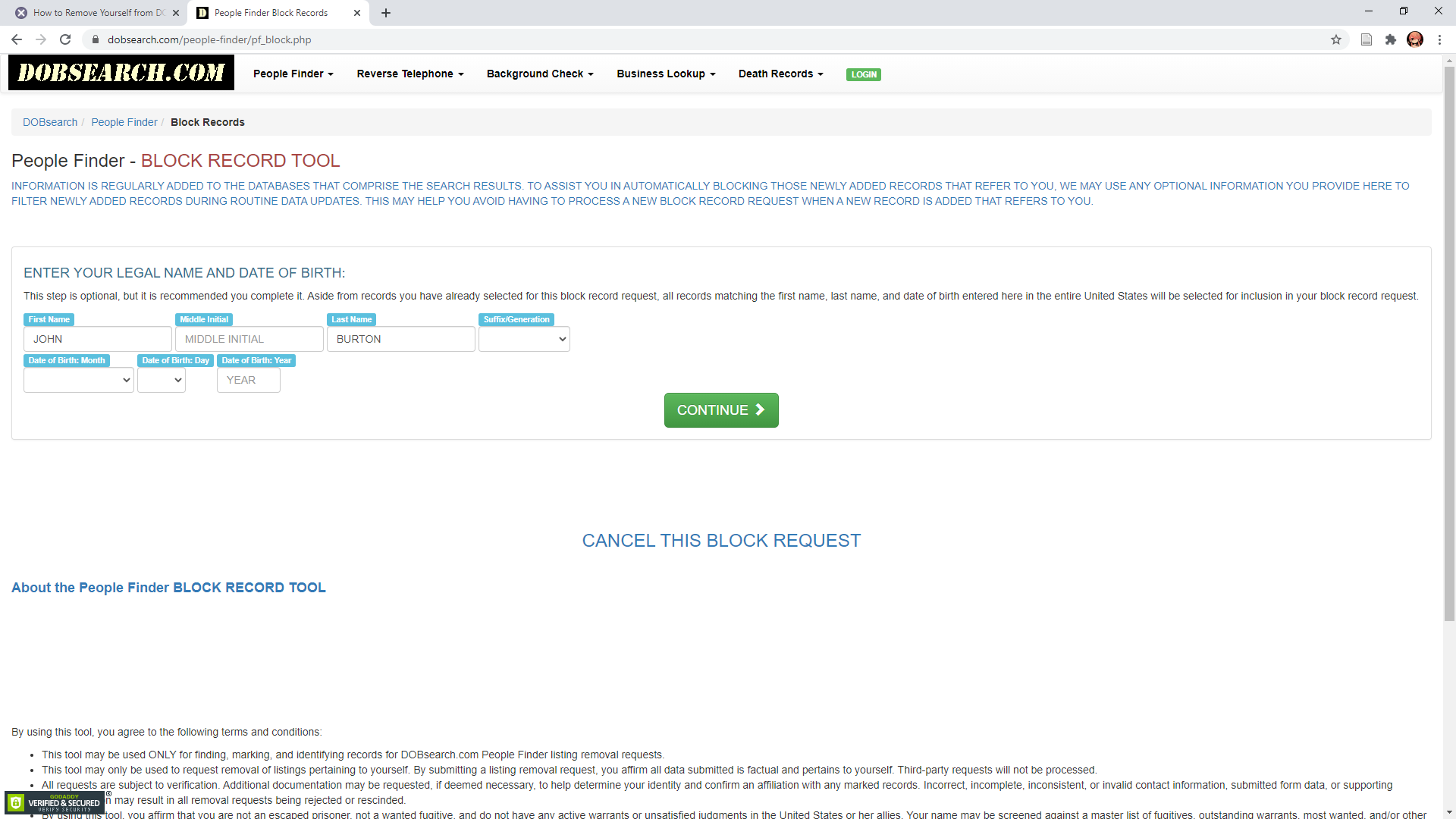Viewport: 1456px width, 819px height.
Task: Open the DOBsearch breadcrumb link
Action: (x=50, y=122)
